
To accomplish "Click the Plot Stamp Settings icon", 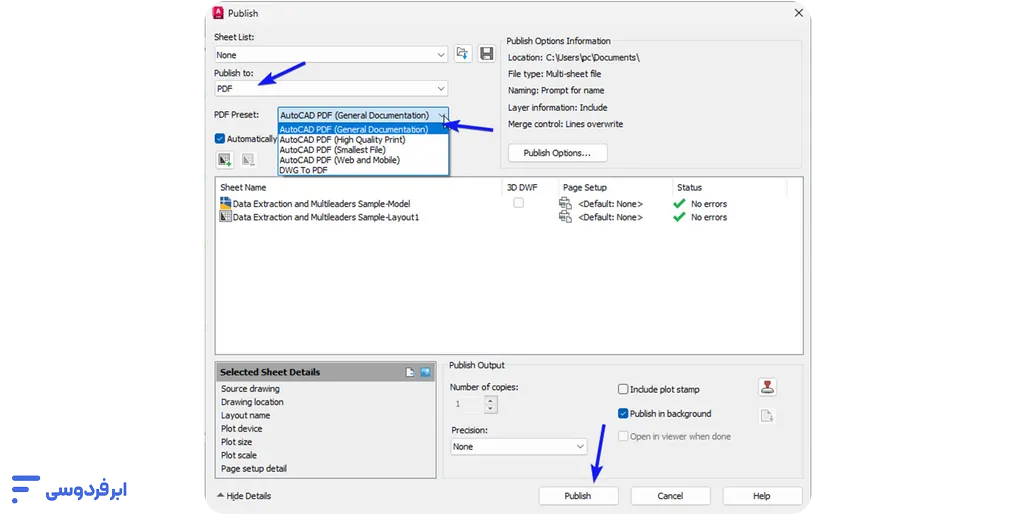I will coord(767,387).
